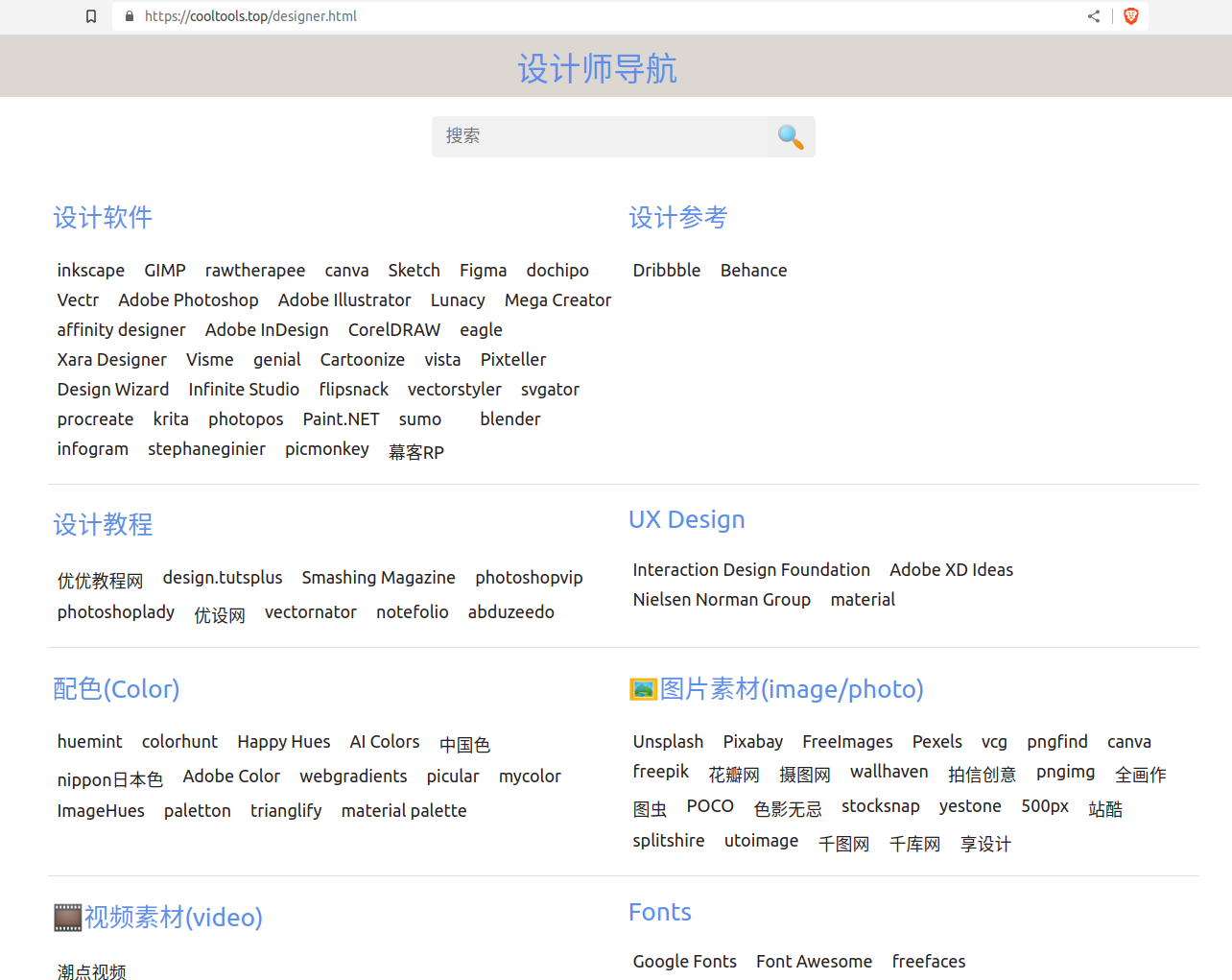Open the Paint.NET link
1232x980 pixels.
(x=341, y=419)
